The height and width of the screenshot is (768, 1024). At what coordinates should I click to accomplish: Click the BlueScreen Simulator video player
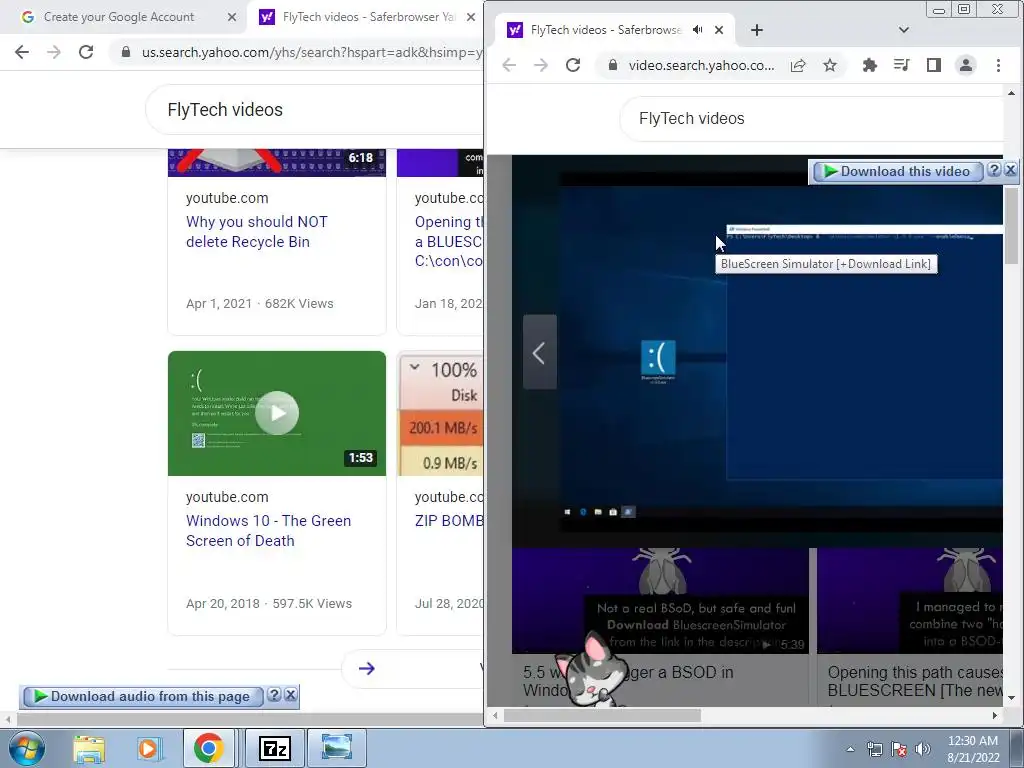(x=758, y=351)
